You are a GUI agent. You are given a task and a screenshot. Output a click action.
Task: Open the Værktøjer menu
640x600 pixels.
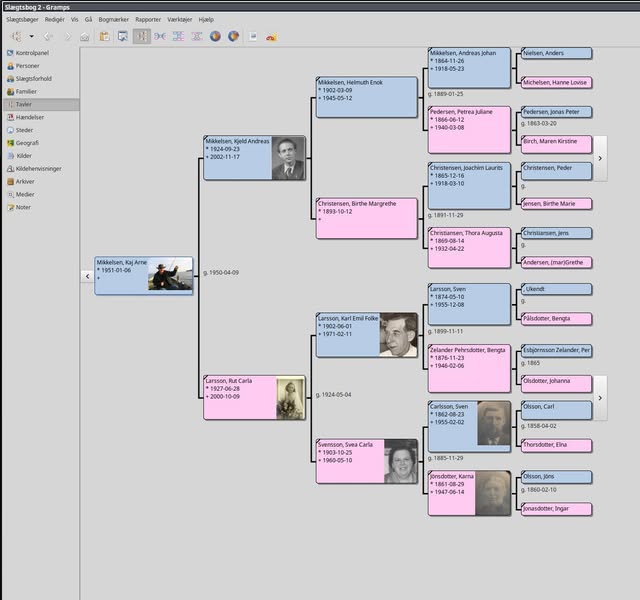pos(180,20)
